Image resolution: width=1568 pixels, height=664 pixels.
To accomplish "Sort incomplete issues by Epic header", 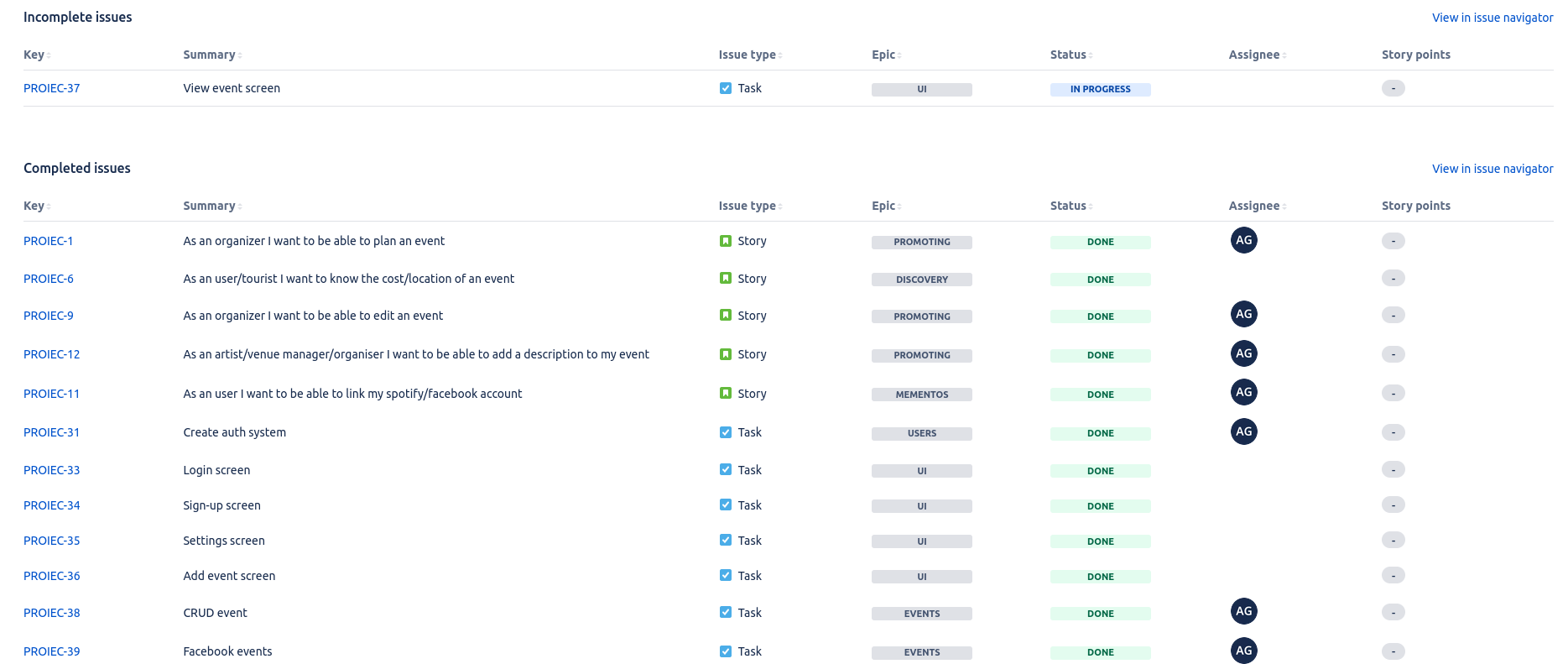I will click(x=887, y=55).
